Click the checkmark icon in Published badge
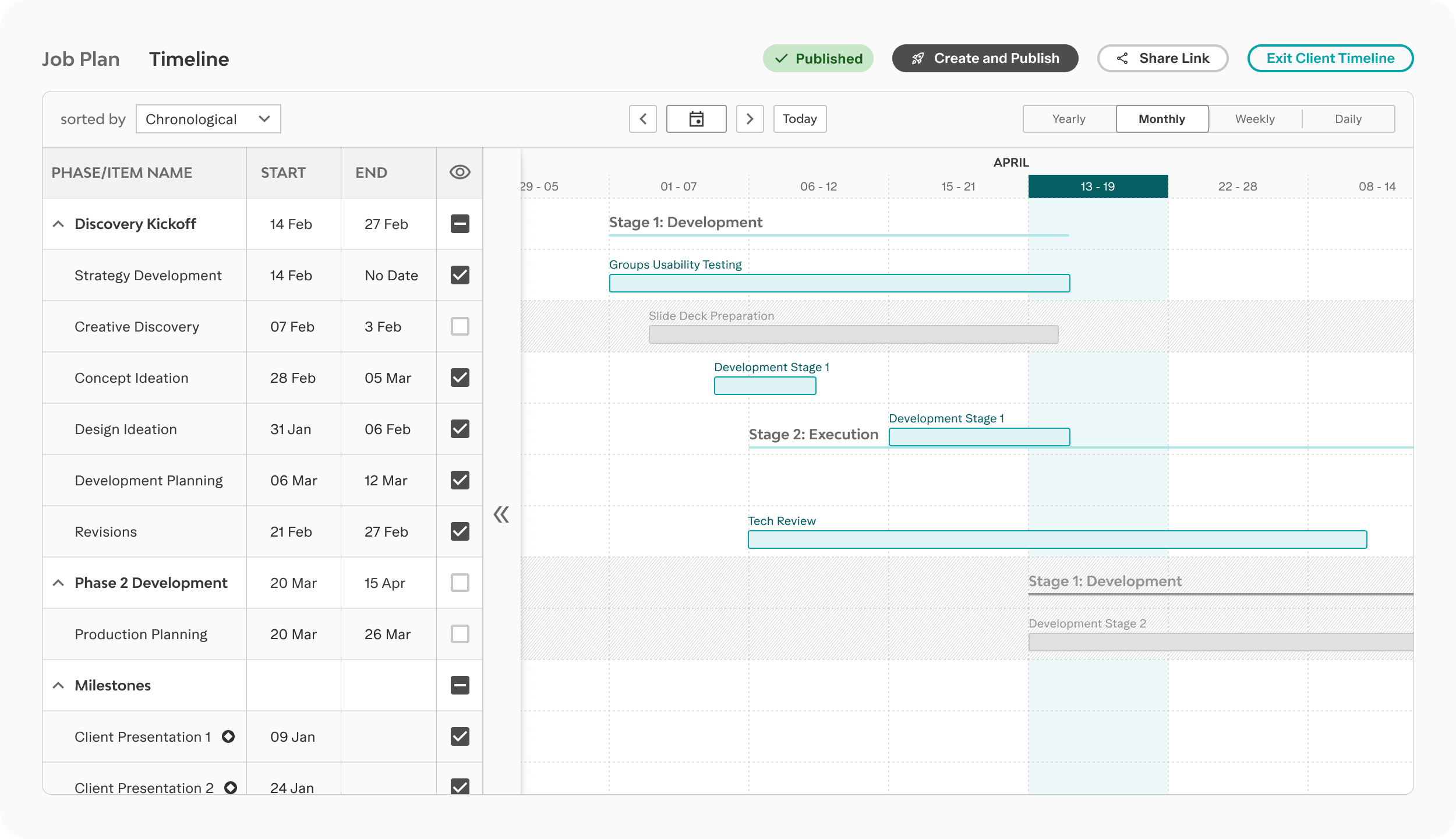1456x839 pixels. click(780, 58)
